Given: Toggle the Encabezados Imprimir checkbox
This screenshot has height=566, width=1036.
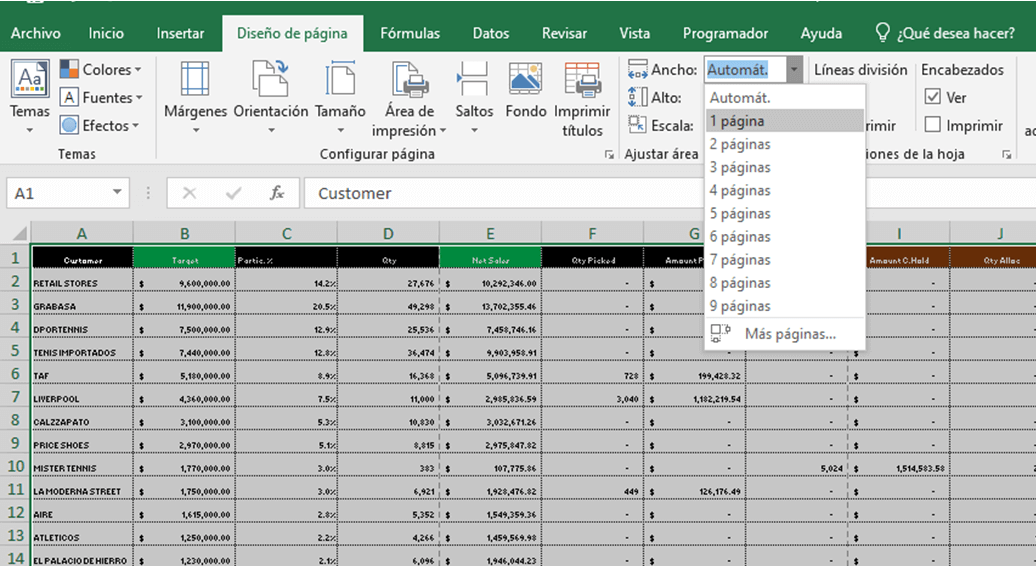Looking at the screenshot, I should 932,125.
